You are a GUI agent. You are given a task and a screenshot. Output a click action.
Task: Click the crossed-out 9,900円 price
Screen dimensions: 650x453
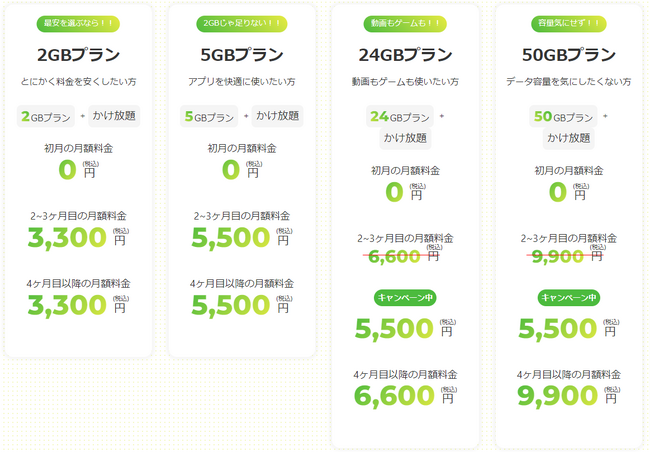pos(567,257)
